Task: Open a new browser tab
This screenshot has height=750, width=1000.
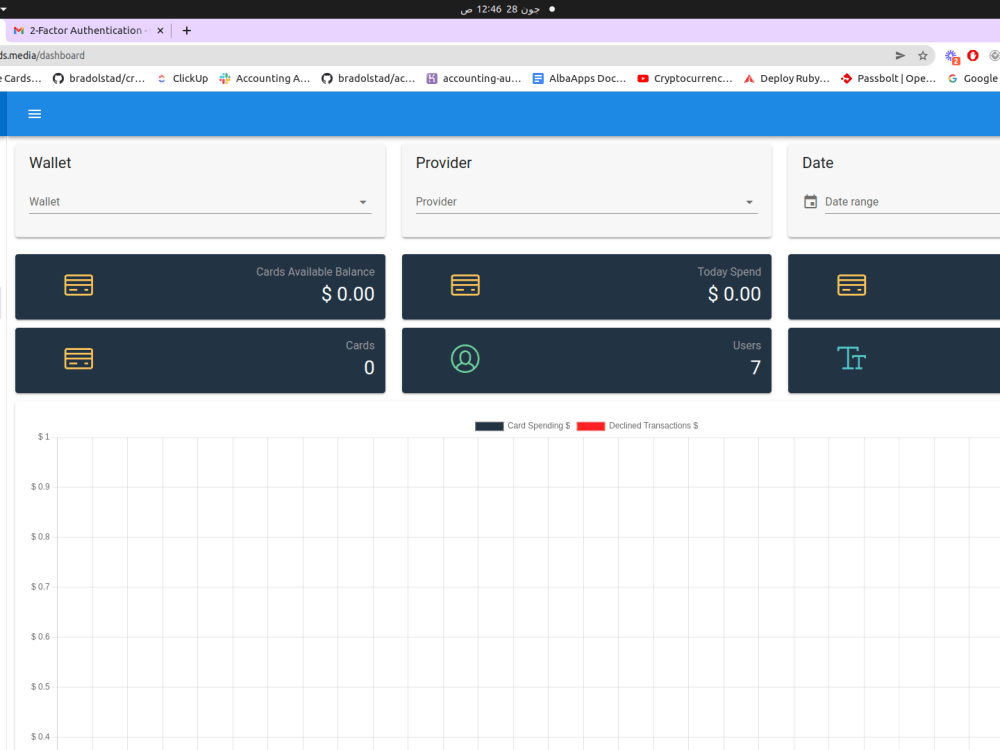Action: [x=186, y=31]
